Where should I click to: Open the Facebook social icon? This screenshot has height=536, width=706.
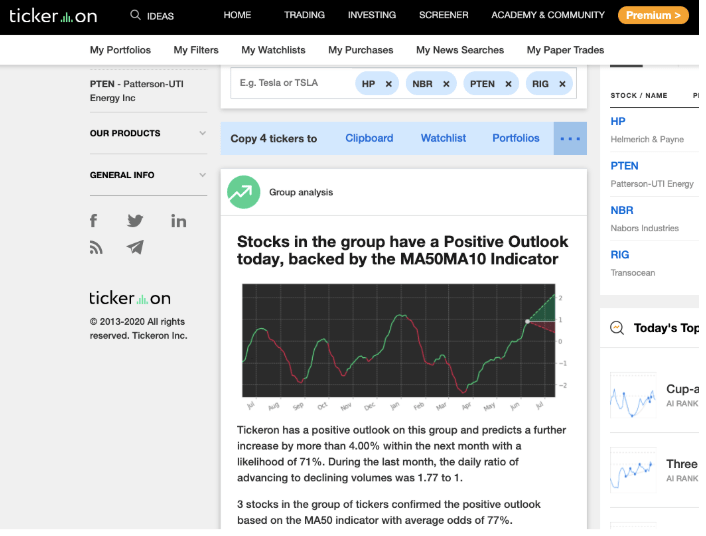click(93, 221)
